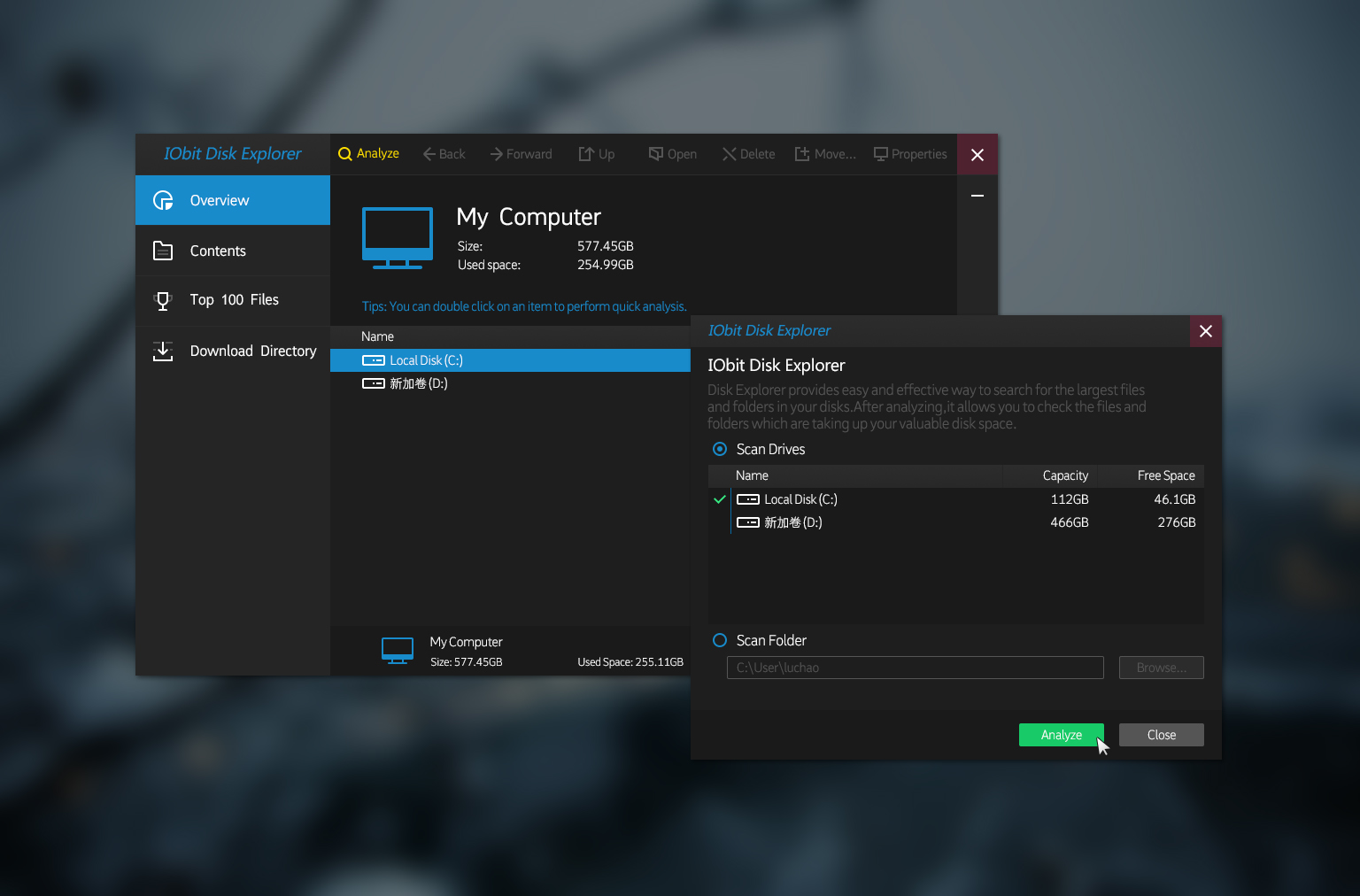1360x896 pixels.
Task: Click the Name column header in main window
Action: tap(377, 336)
